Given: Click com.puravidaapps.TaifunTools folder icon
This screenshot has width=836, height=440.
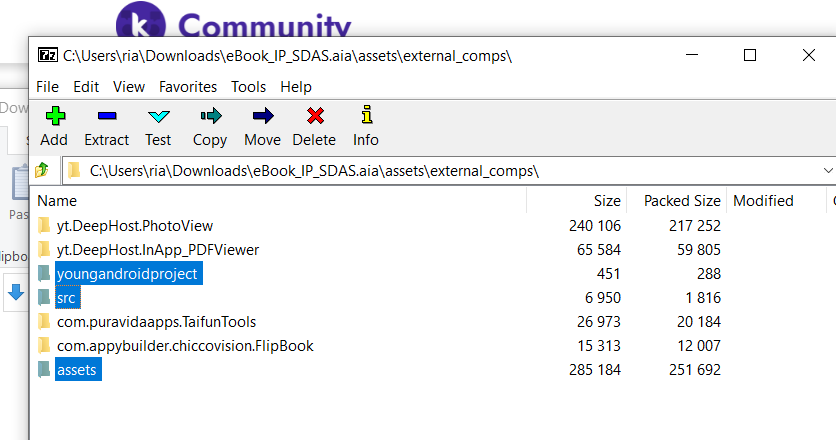Looking at the screenshot, I should tap(44, 322).
